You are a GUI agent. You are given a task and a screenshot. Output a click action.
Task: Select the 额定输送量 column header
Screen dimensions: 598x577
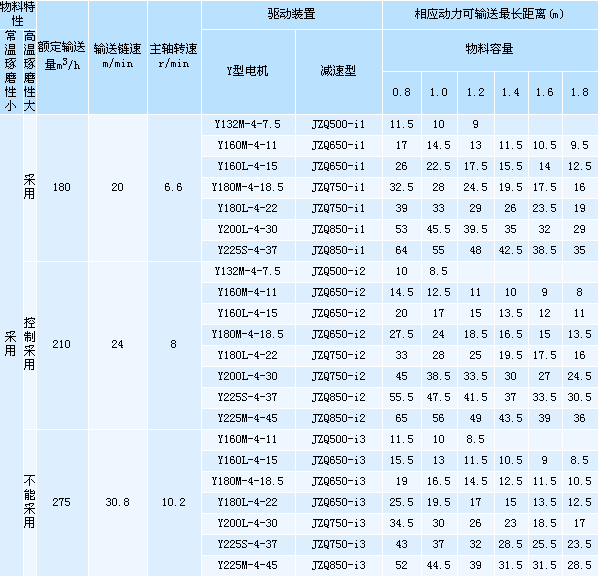pyautogui.click(x=63, y=56)
